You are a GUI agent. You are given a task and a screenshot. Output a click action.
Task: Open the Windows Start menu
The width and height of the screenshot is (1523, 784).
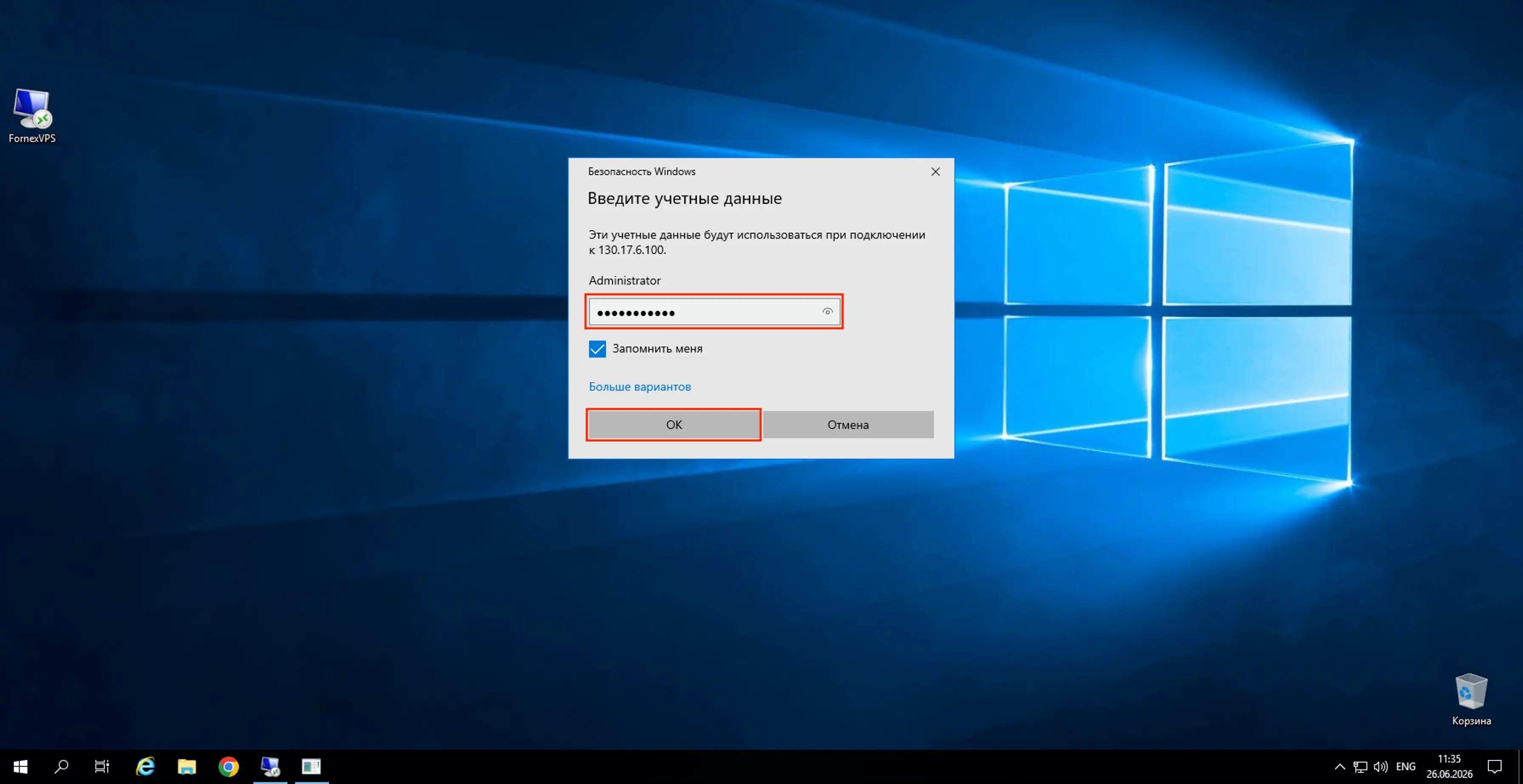tap(20, 767)
